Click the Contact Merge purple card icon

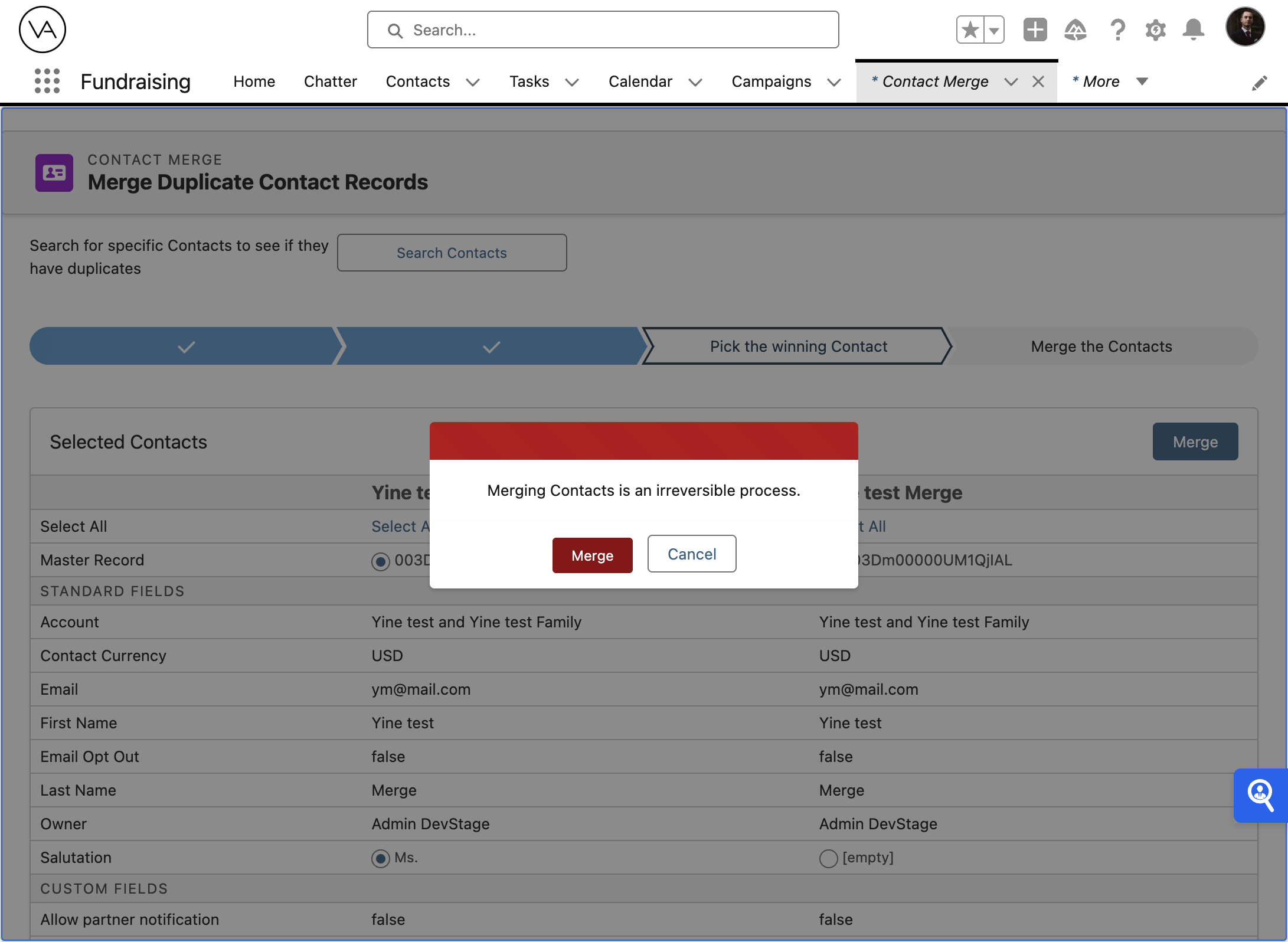tap(54, 173)
